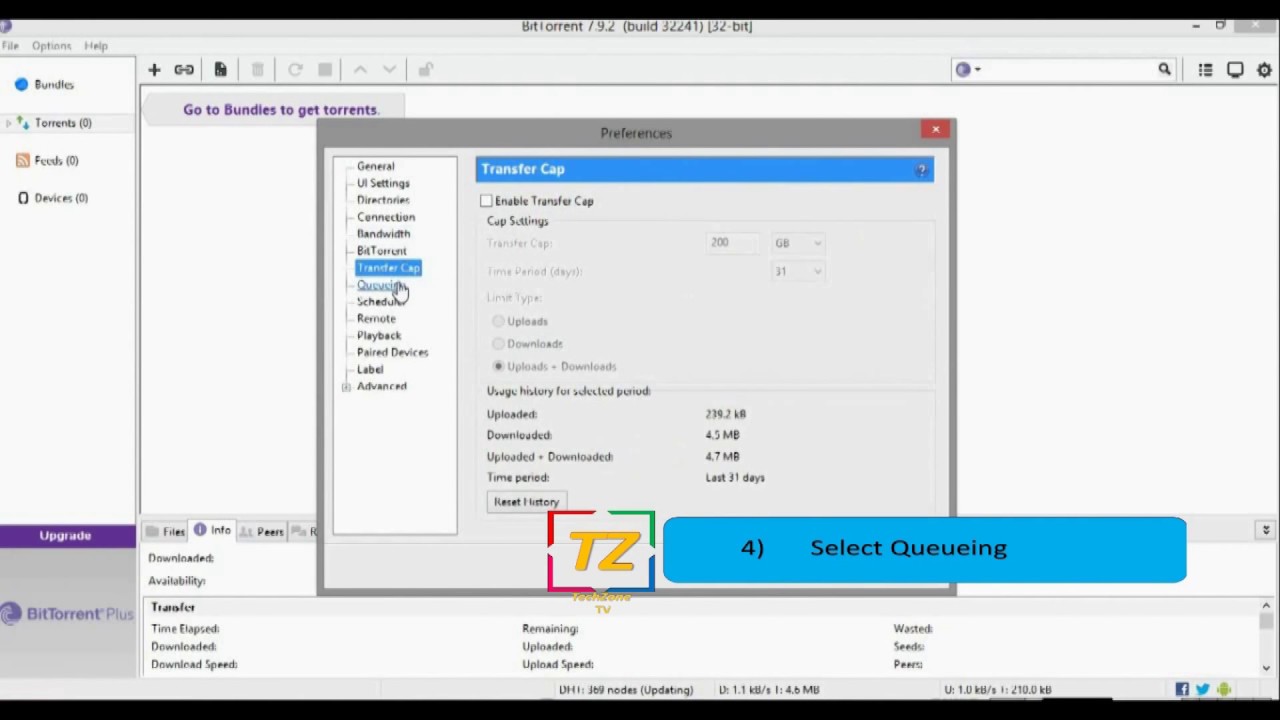Enable the Transfer Cap checkbox
Image resolution: width=1280 pixels, height=720 pixels.
(x=486, y=201)
